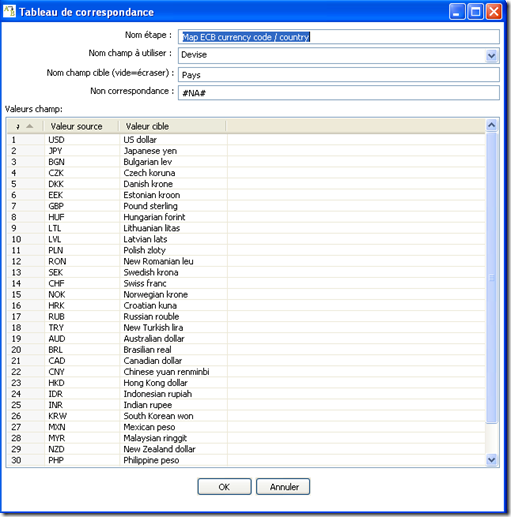Click the vertical scrollbar thumb
Screen dimensions: 511x517
491,278
